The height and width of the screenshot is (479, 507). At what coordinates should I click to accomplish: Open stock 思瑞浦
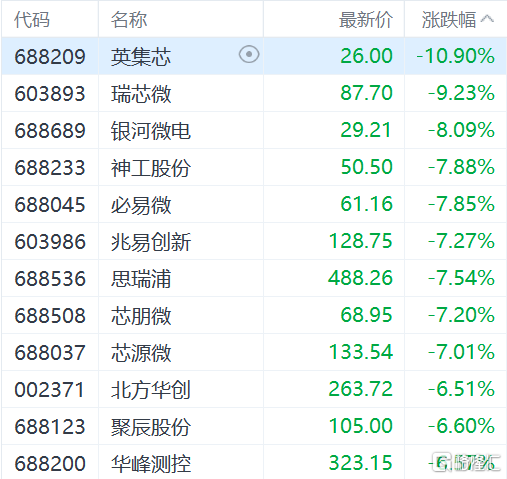pos(141,278)
